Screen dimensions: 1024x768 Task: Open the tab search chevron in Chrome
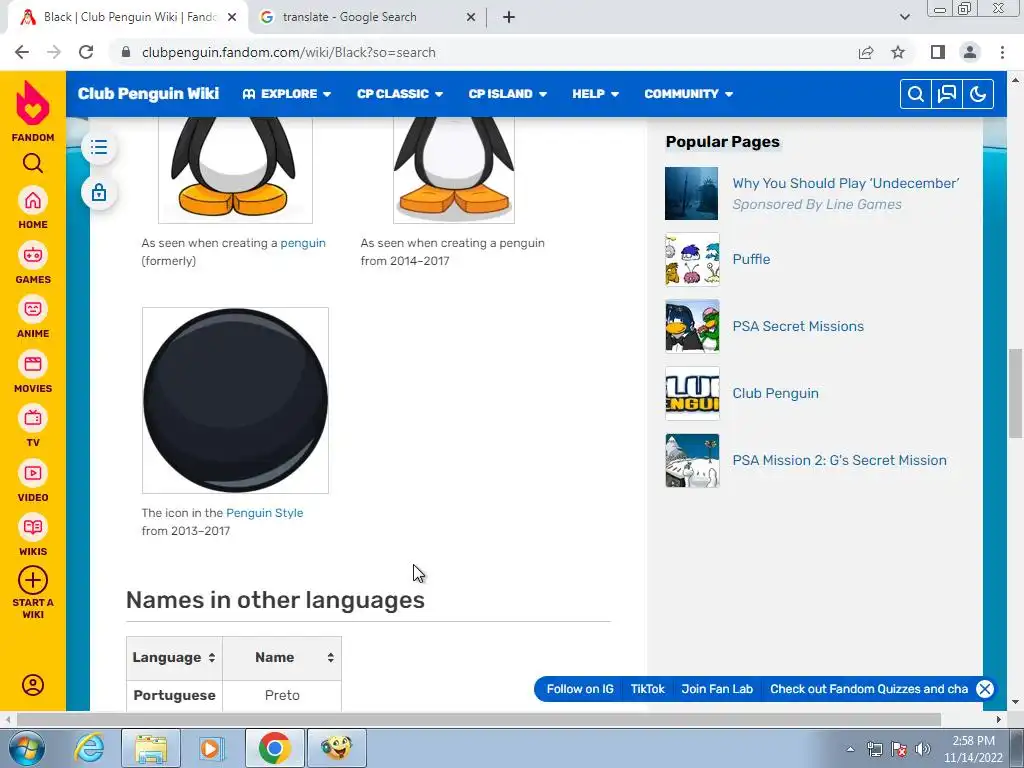[904, 17]
